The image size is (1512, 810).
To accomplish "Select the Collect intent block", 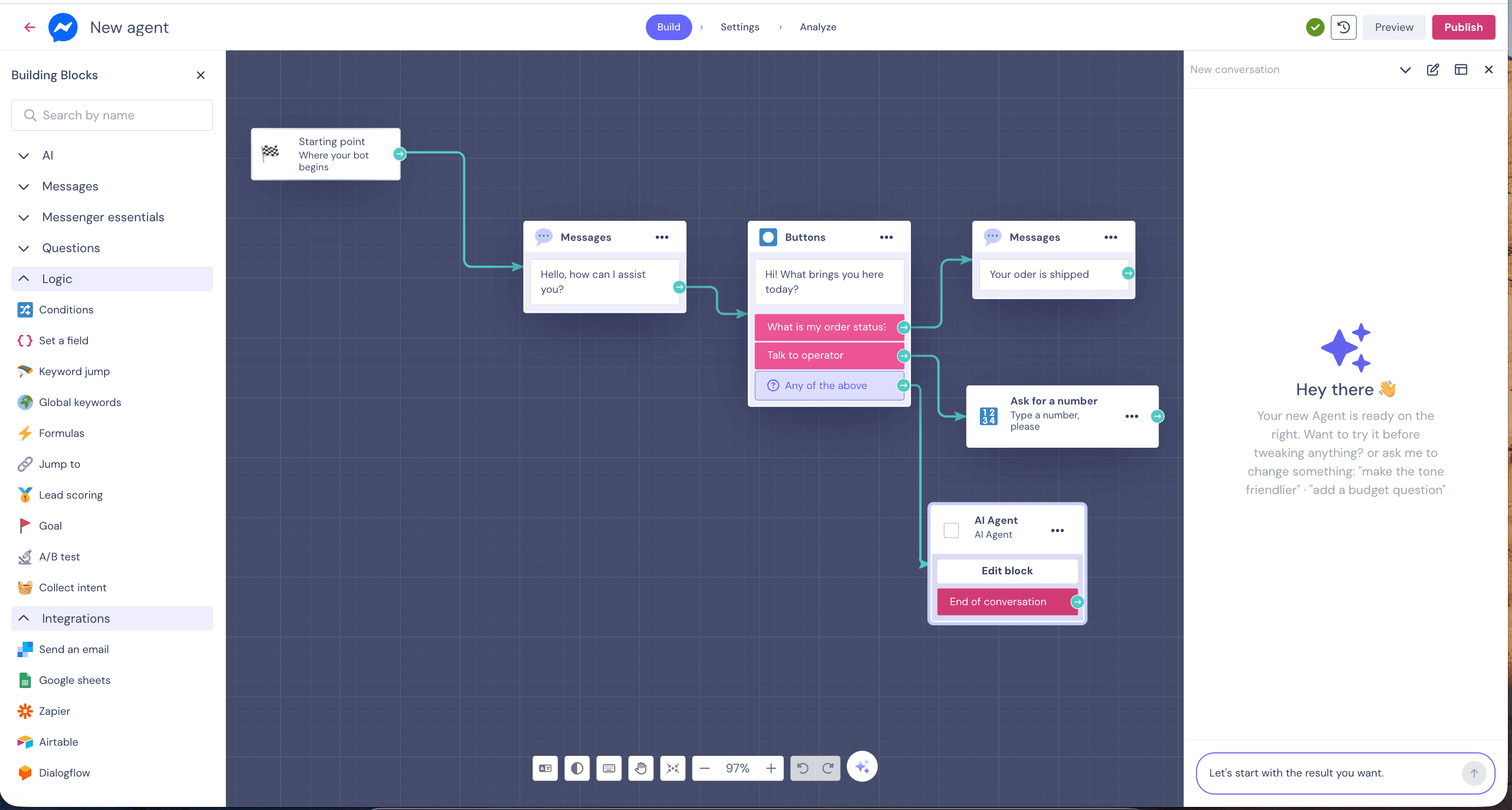I will (62, 588).
